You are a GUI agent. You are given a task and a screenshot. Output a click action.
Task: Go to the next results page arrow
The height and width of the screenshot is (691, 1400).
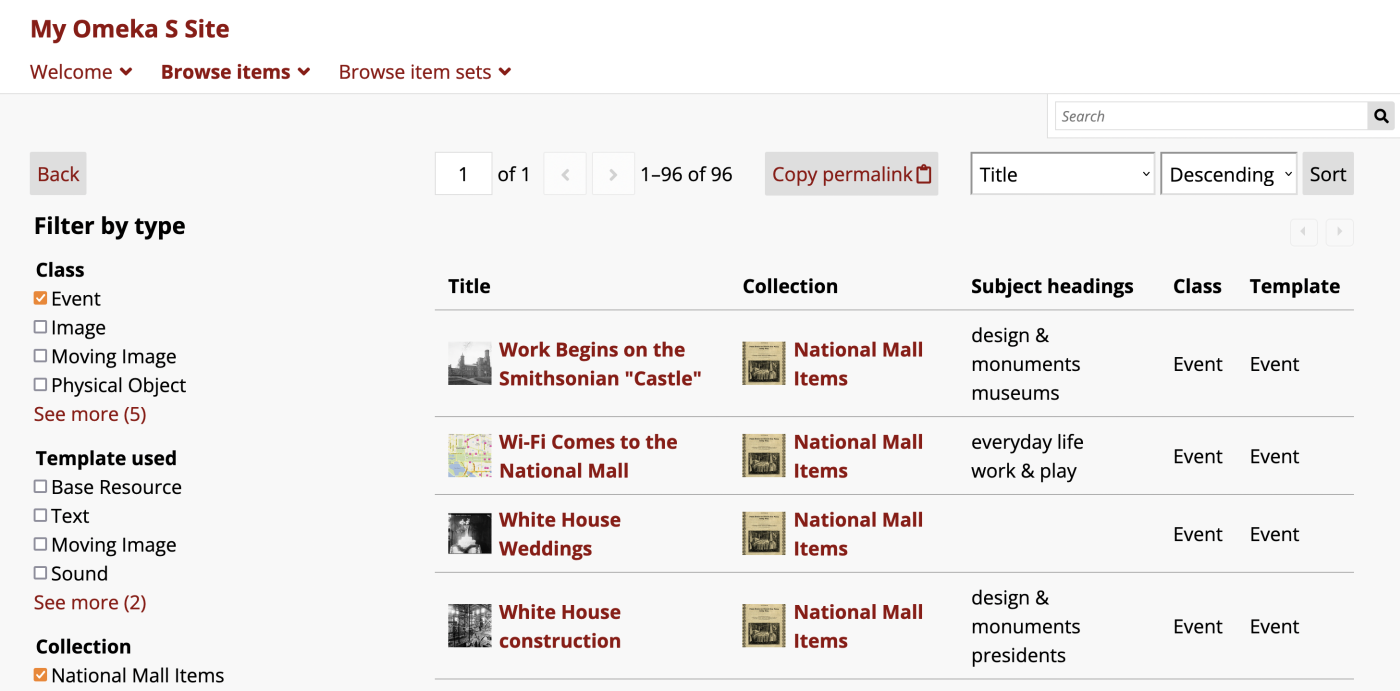613,174
